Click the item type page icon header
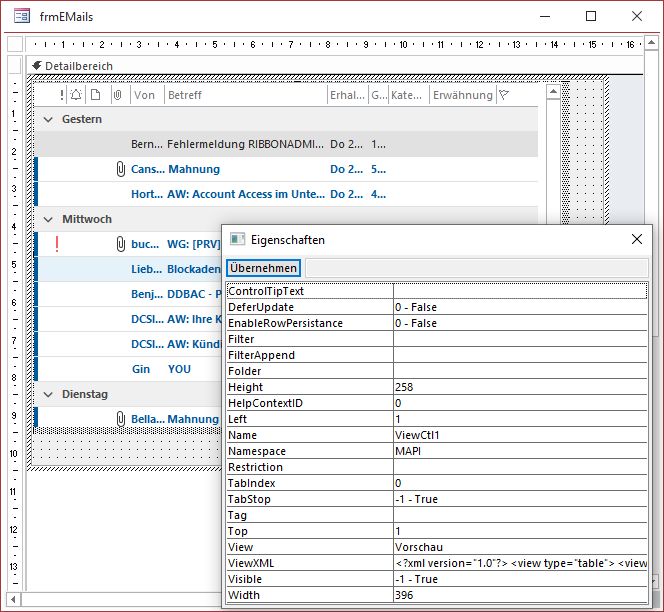 coord(95,95)
